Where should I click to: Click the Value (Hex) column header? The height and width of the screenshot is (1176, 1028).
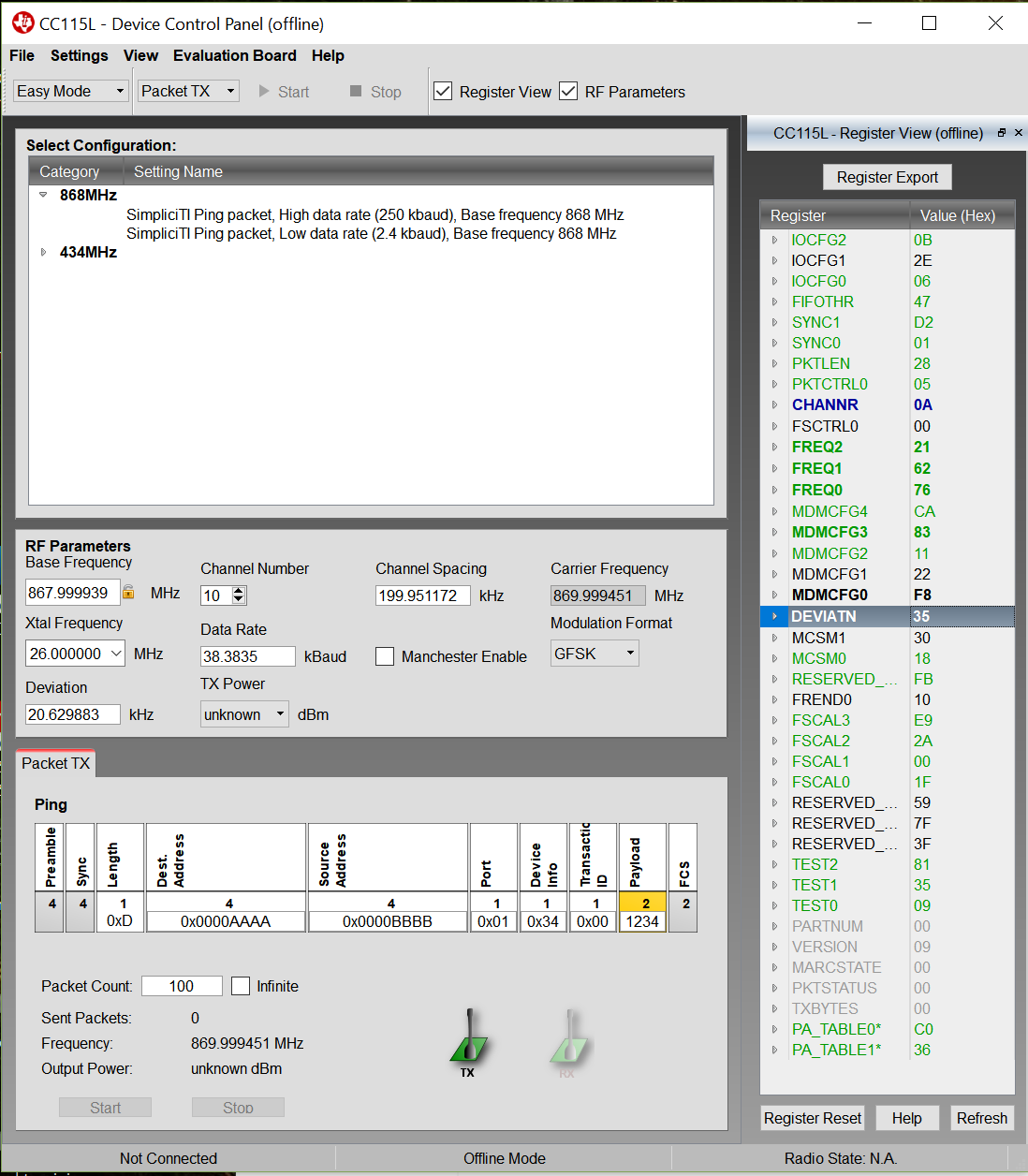point(962,215)
